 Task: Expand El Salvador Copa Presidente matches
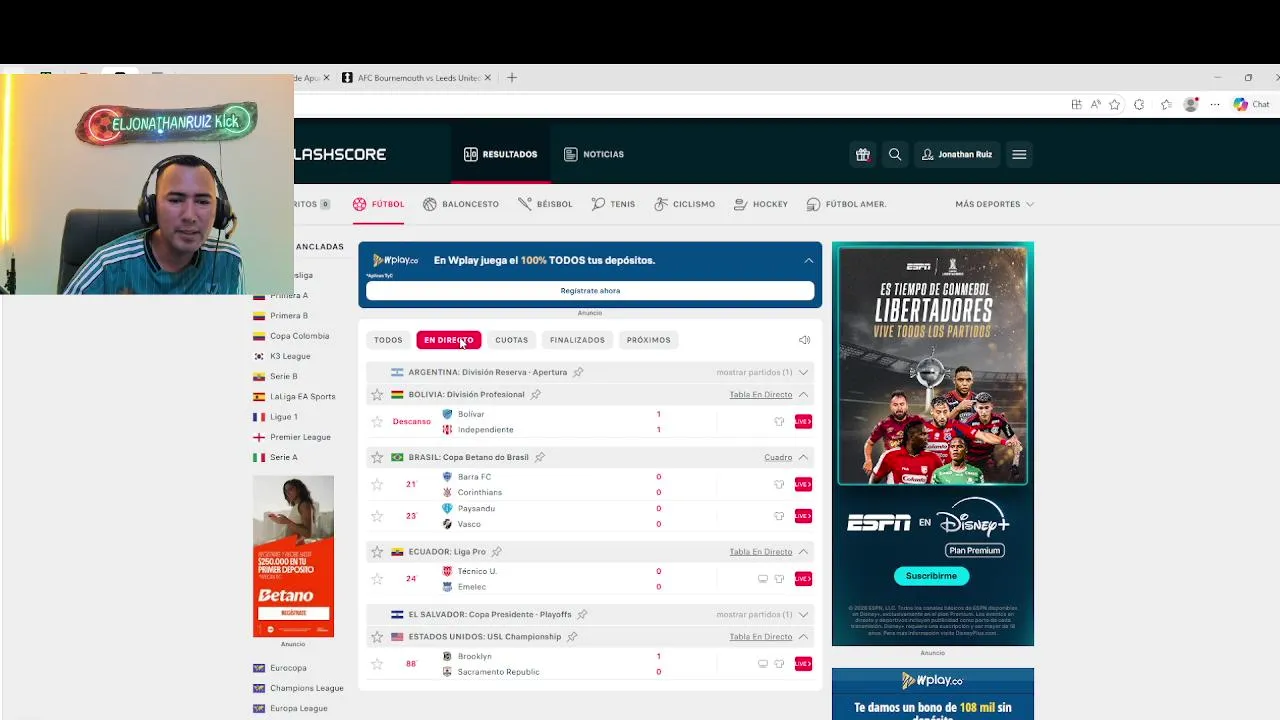(803, 614)
